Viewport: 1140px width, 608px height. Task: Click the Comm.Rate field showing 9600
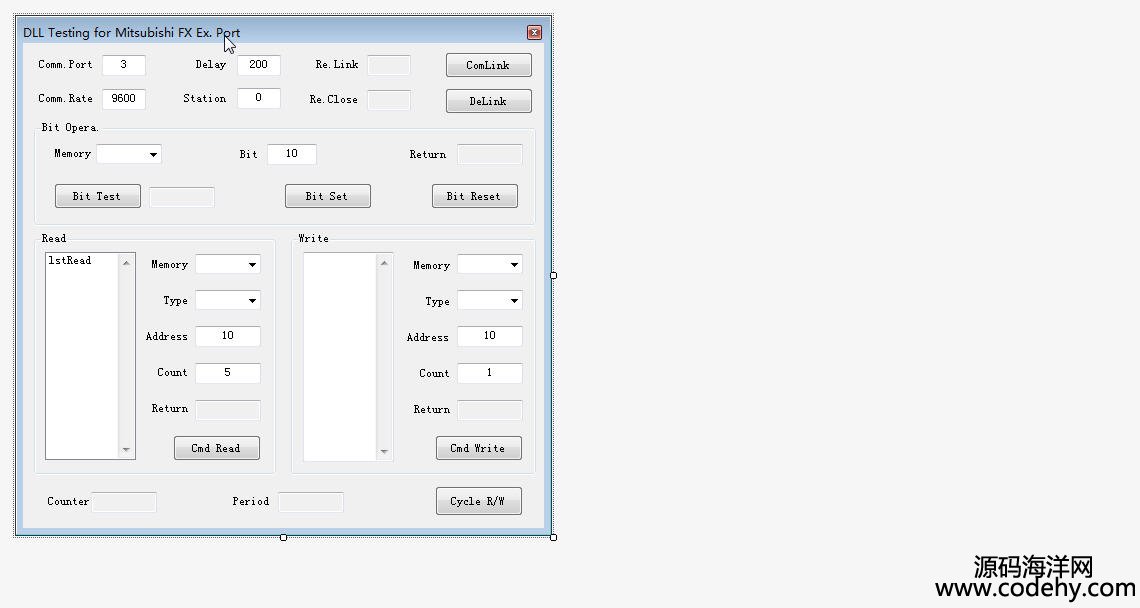[x=124, y=99]
